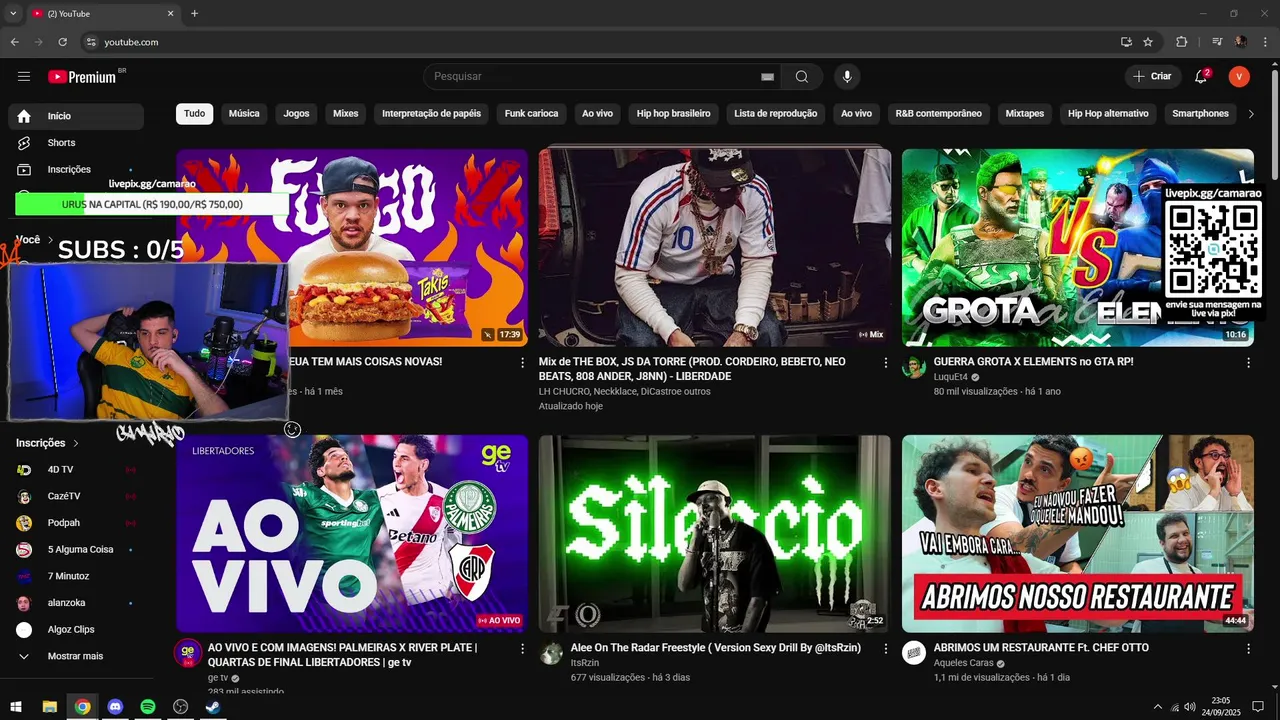Open the CazéTV channel
The height and width of the screenshot is (720, 1280).
tap(76, 496)
